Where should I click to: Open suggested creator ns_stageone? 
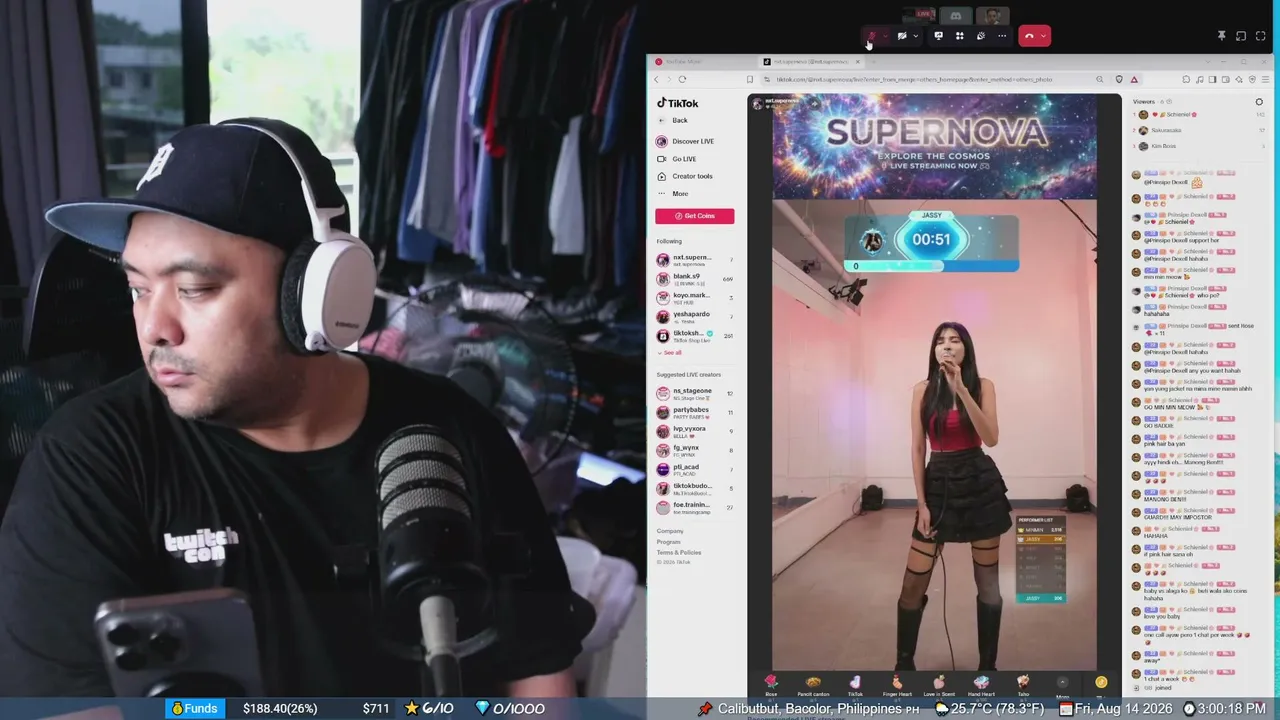click(x=695, y=393)
